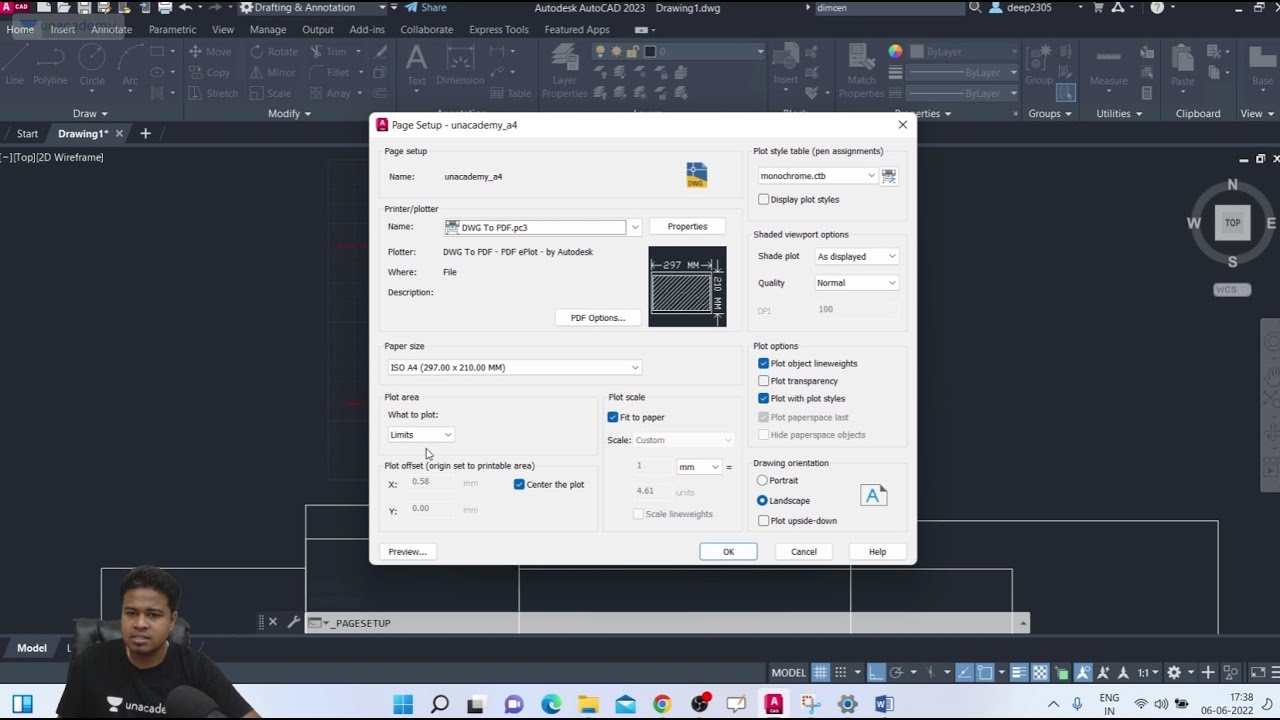The image size is (1280, 720).
Task: Click OK in Page Setup dialog
Action: [728, 552]
